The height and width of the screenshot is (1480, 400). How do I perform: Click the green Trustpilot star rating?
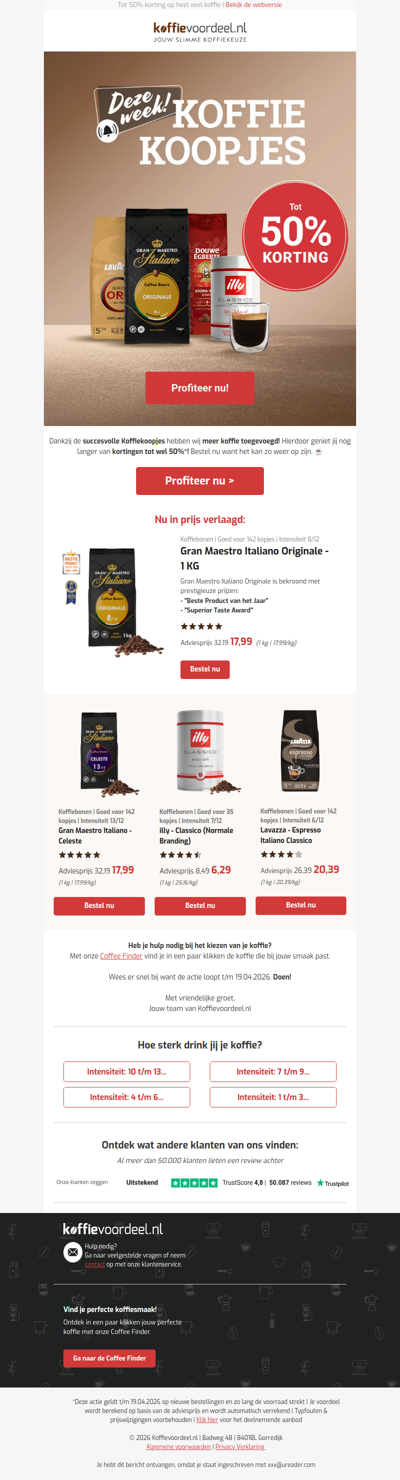coord(194,1183)
